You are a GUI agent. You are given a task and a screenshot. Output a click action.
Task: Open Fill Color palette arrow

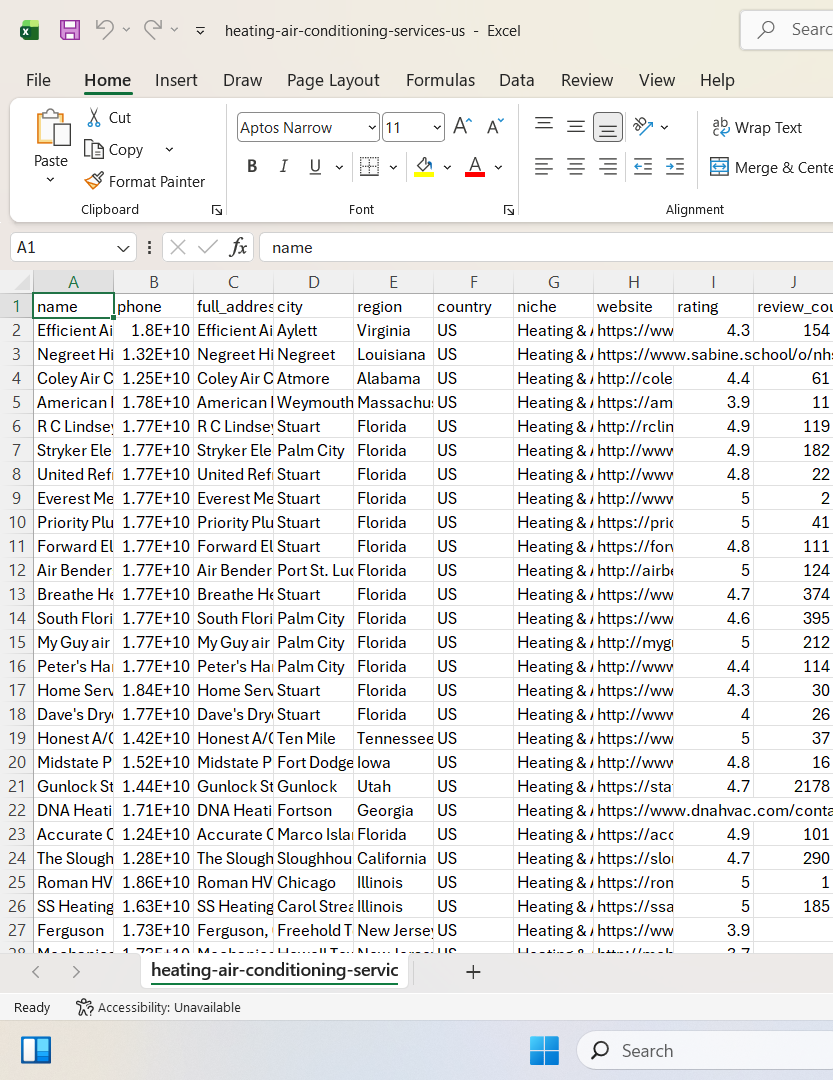point(447,167)
